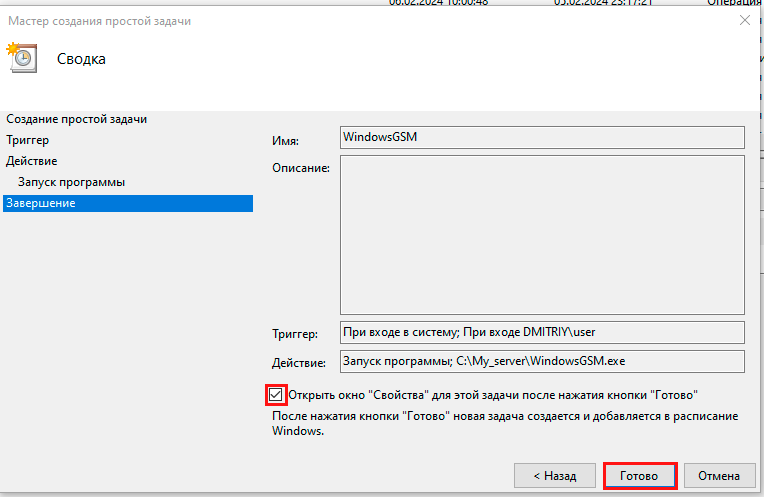The width and height of the screenshot is (764, 497).
Task: Select Создание простой задачи step
Action: click(76, 119)
